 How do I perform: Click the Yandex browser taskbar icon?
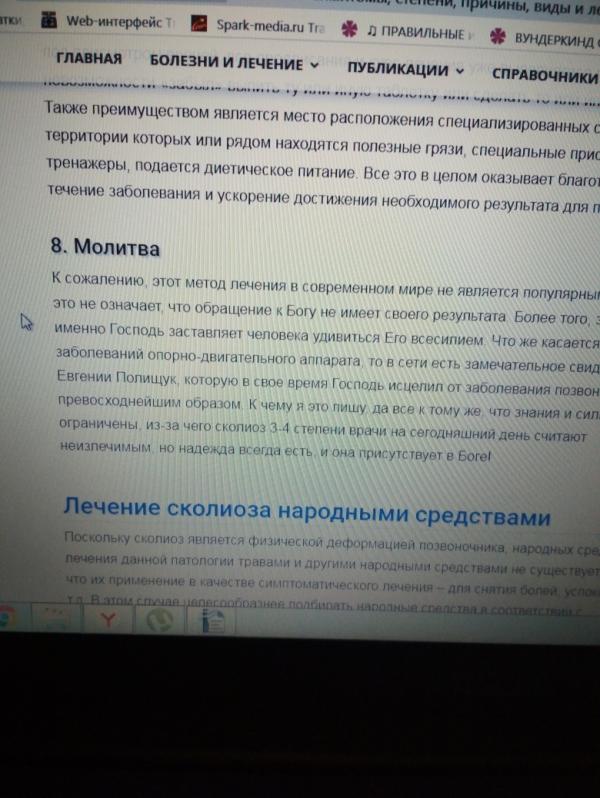pos(107,622)
